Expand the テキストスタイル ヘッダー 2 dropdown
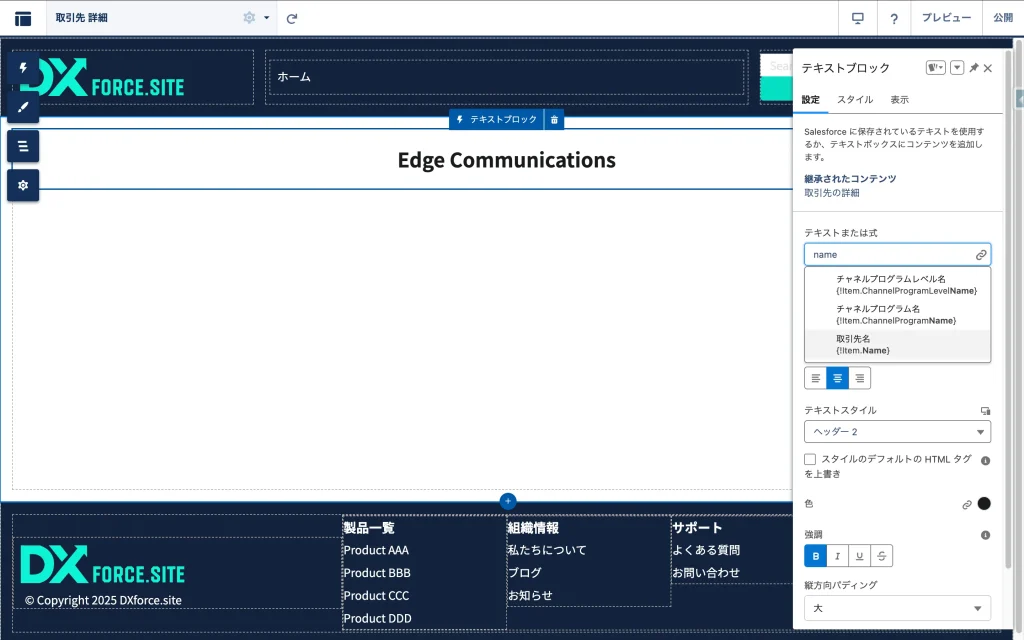This screenshot has width=1024, height=640. (x=897, y=432)
